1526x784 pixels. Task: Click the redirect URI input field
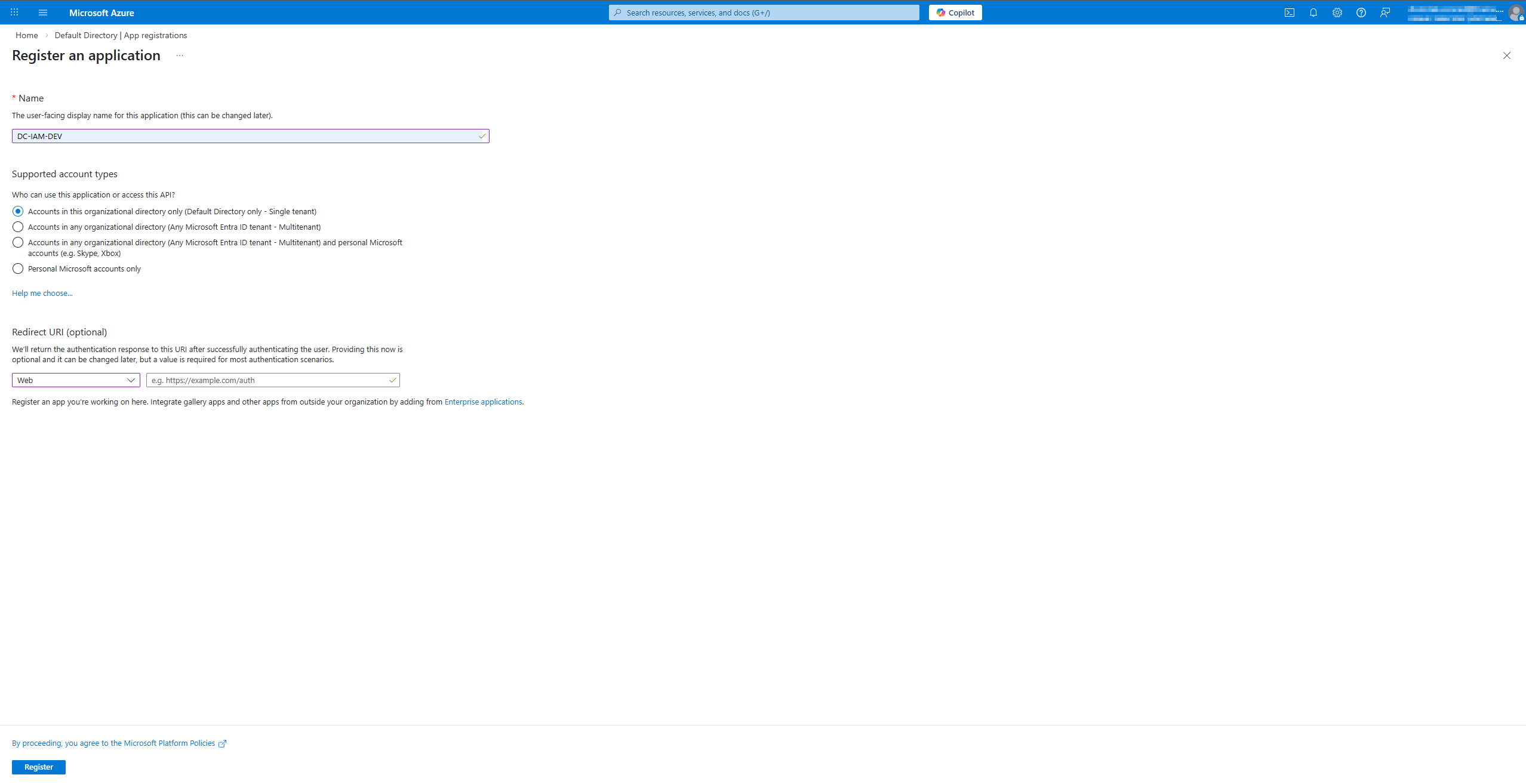pos(267,380)
